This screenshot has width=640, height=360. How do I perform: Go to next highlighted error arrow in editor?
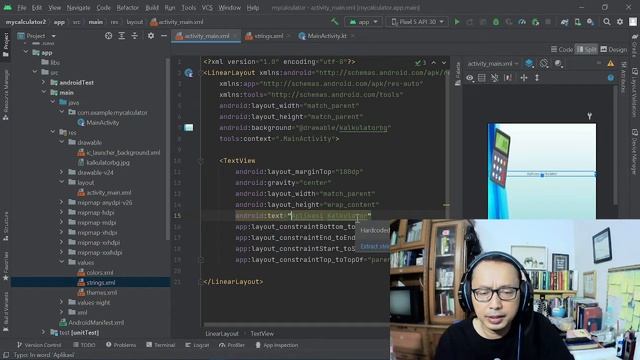444,62
